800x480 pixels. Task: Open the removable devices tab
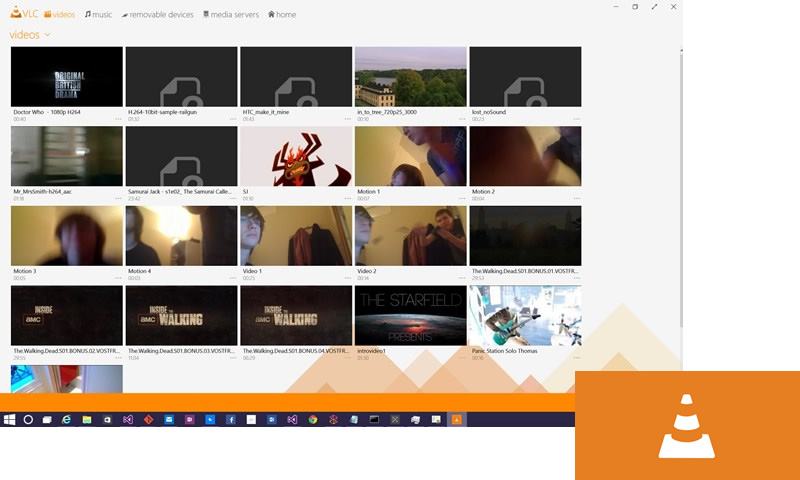[158, 14]
